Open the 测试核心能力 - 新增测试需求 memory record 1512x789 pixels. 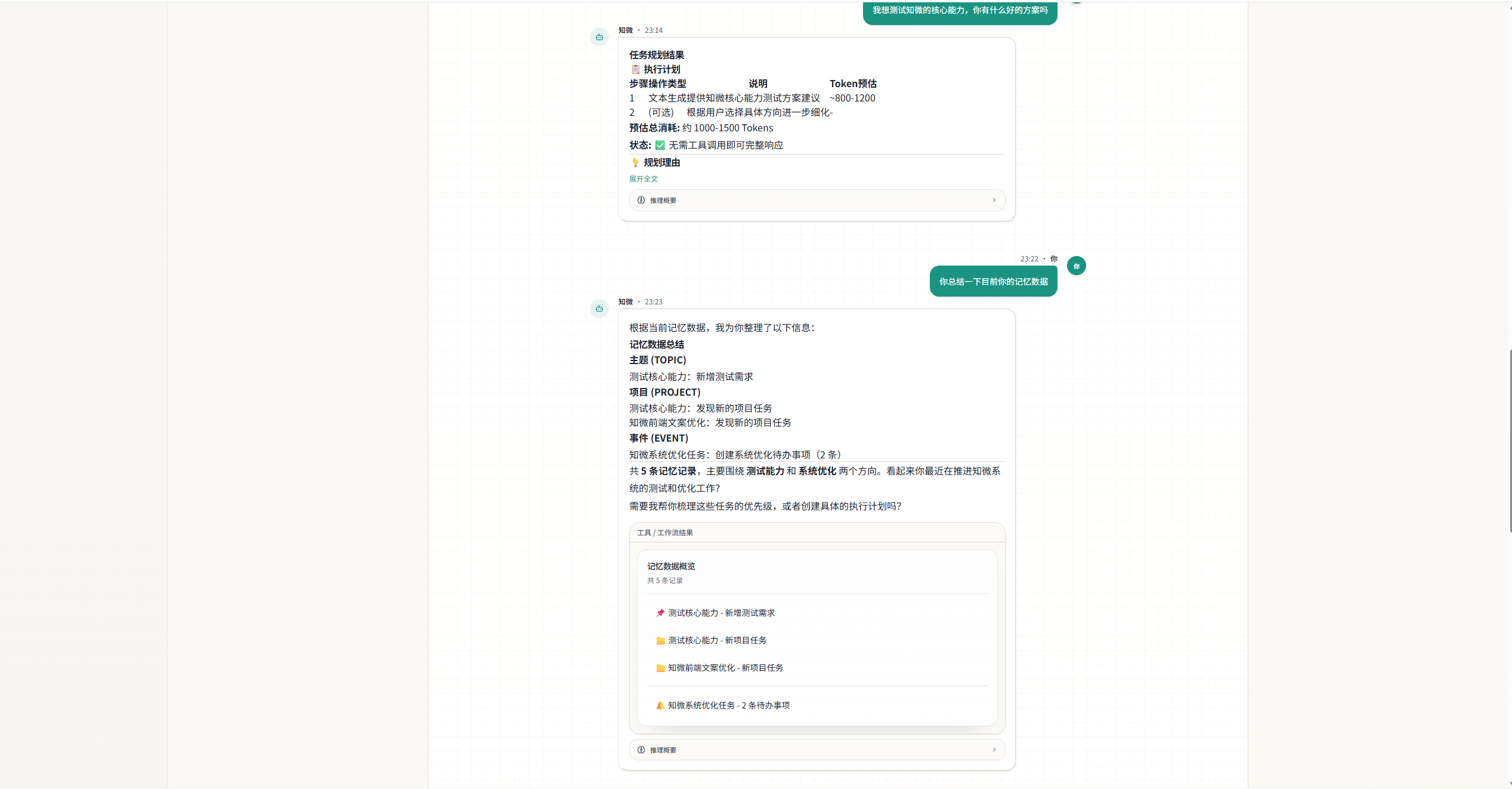click(x=721, y=612)
